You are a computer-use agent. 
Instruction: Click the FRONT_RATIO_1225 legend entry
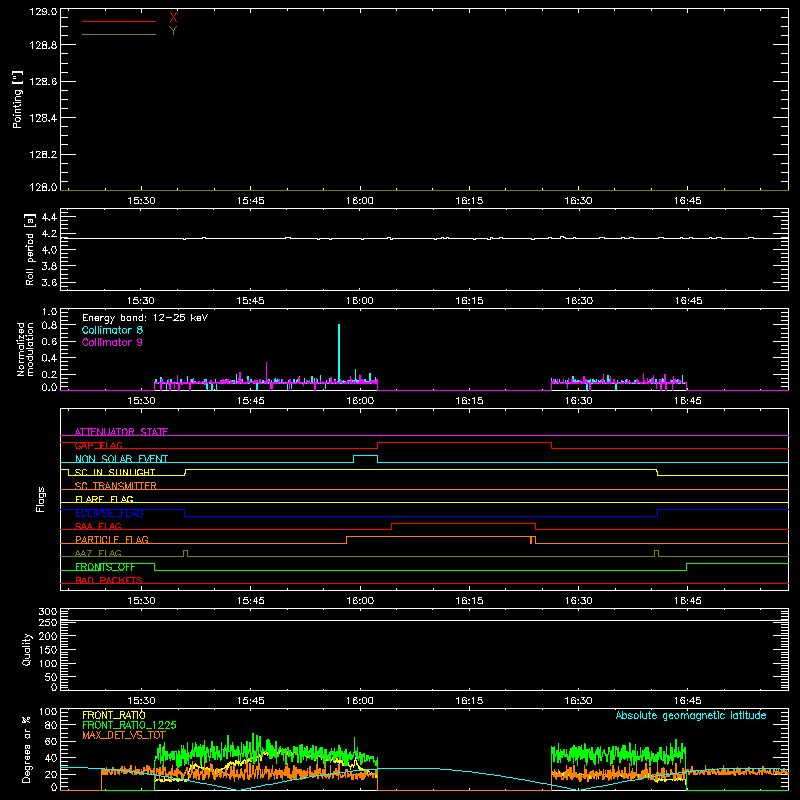tap(129, 725)
